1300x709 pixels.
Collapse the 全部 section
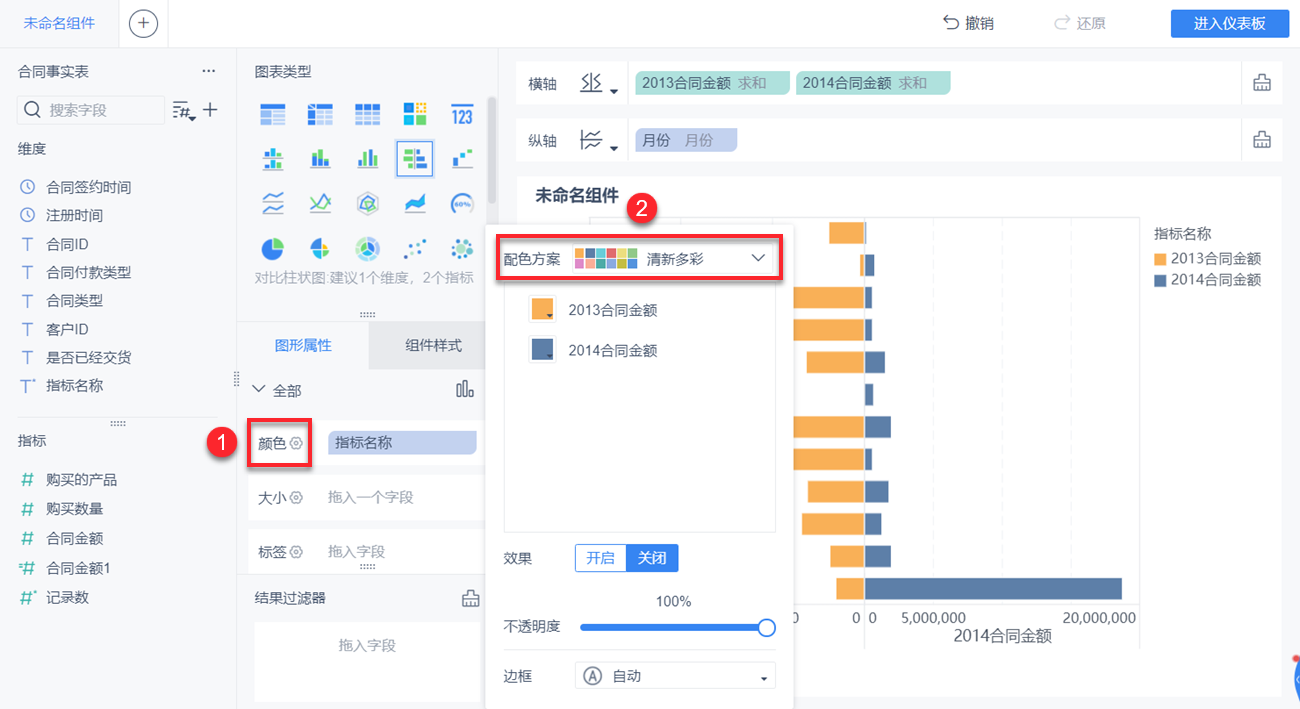tap(260, 390)
